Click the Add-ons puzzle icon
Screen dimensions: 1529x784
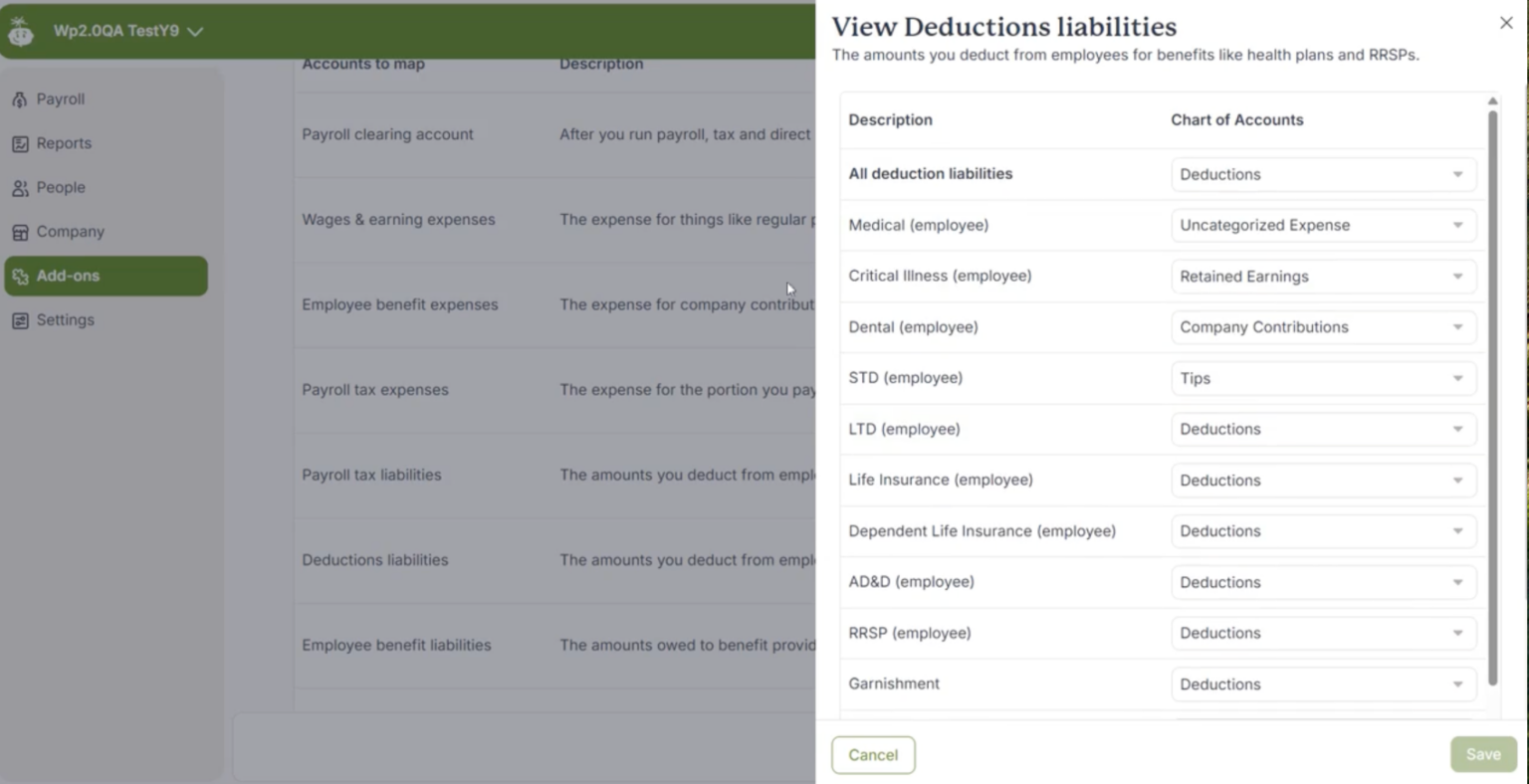21,276
